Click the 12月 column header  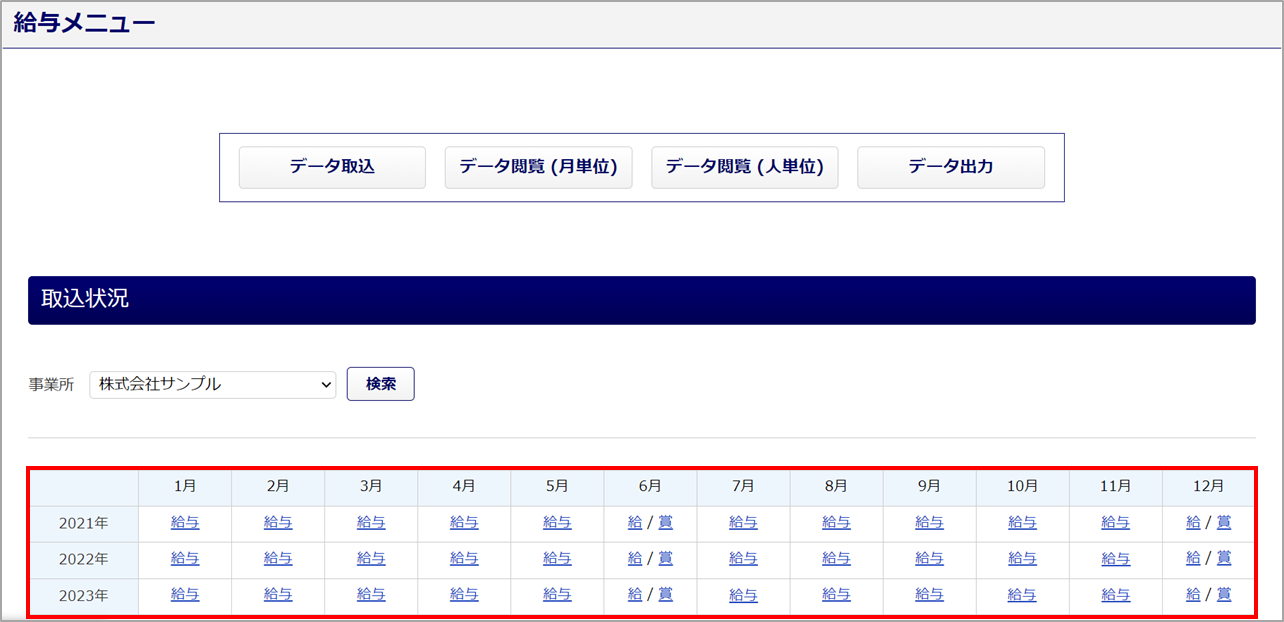1209,487
